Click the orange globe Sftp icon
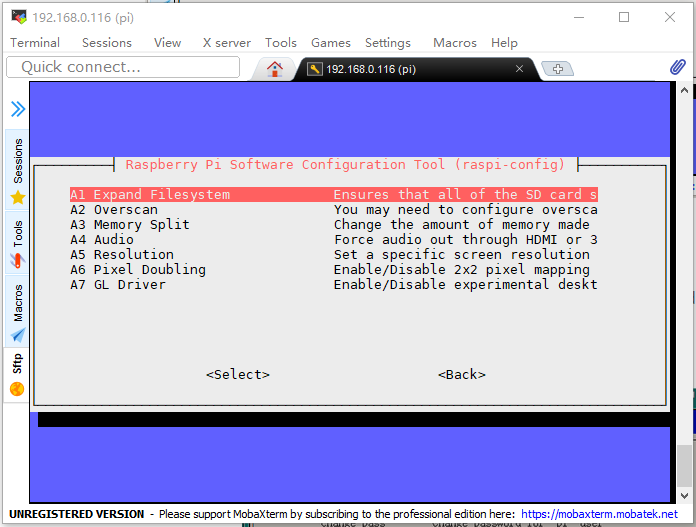The height and width of the screenshot is (527, 696). coord(17,389)
